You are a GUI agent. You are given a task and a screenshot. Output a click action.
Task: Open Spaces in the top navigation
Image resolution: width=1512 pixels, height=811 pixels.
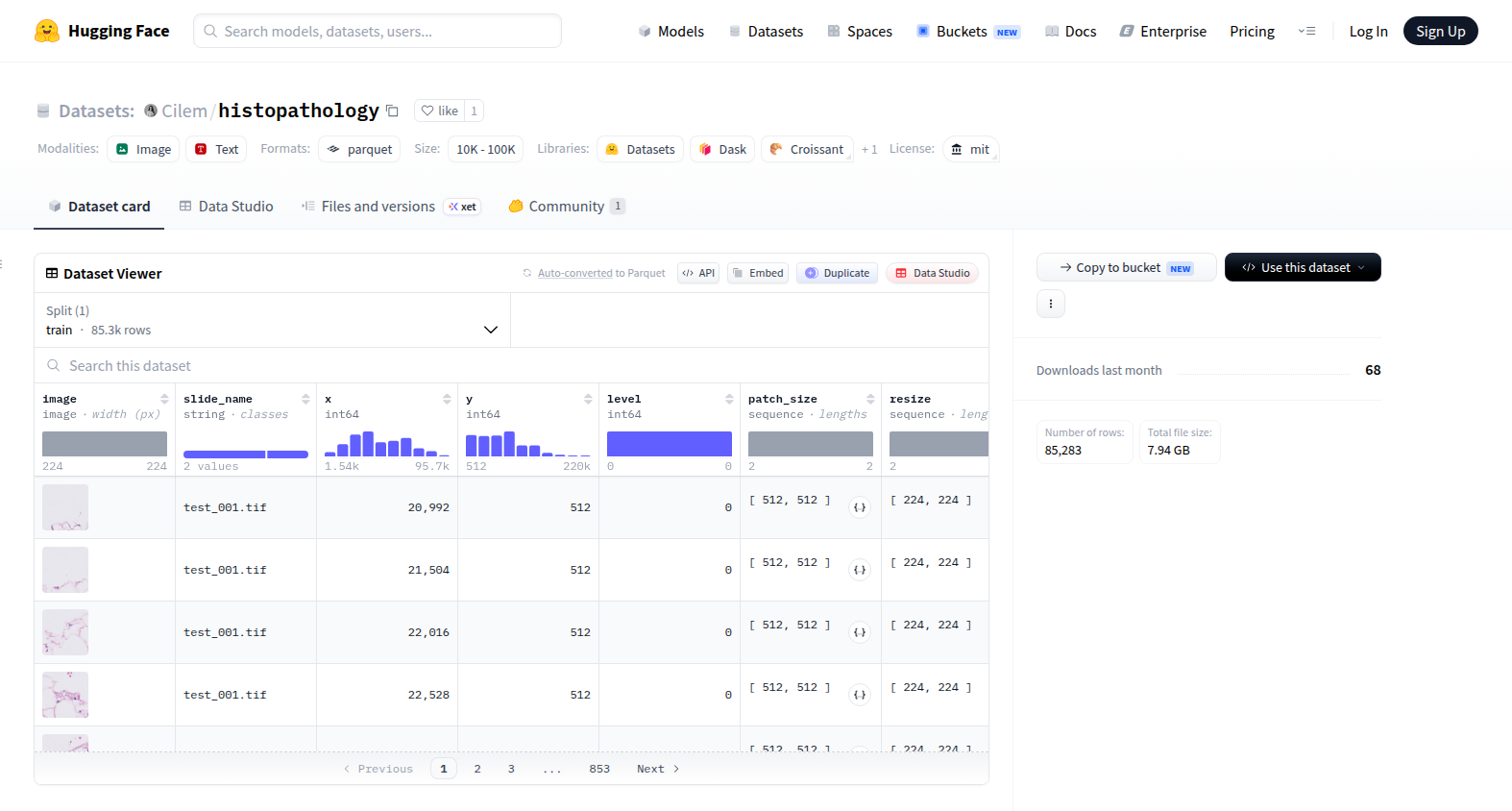860,32
